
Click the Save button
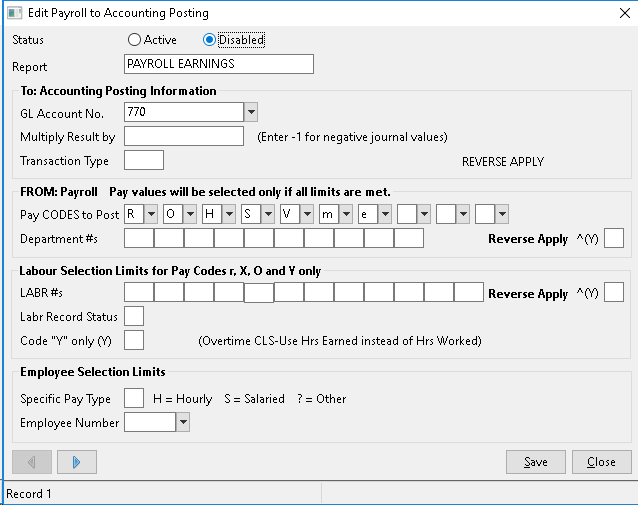pyautogui.click(x=535, y=462)
